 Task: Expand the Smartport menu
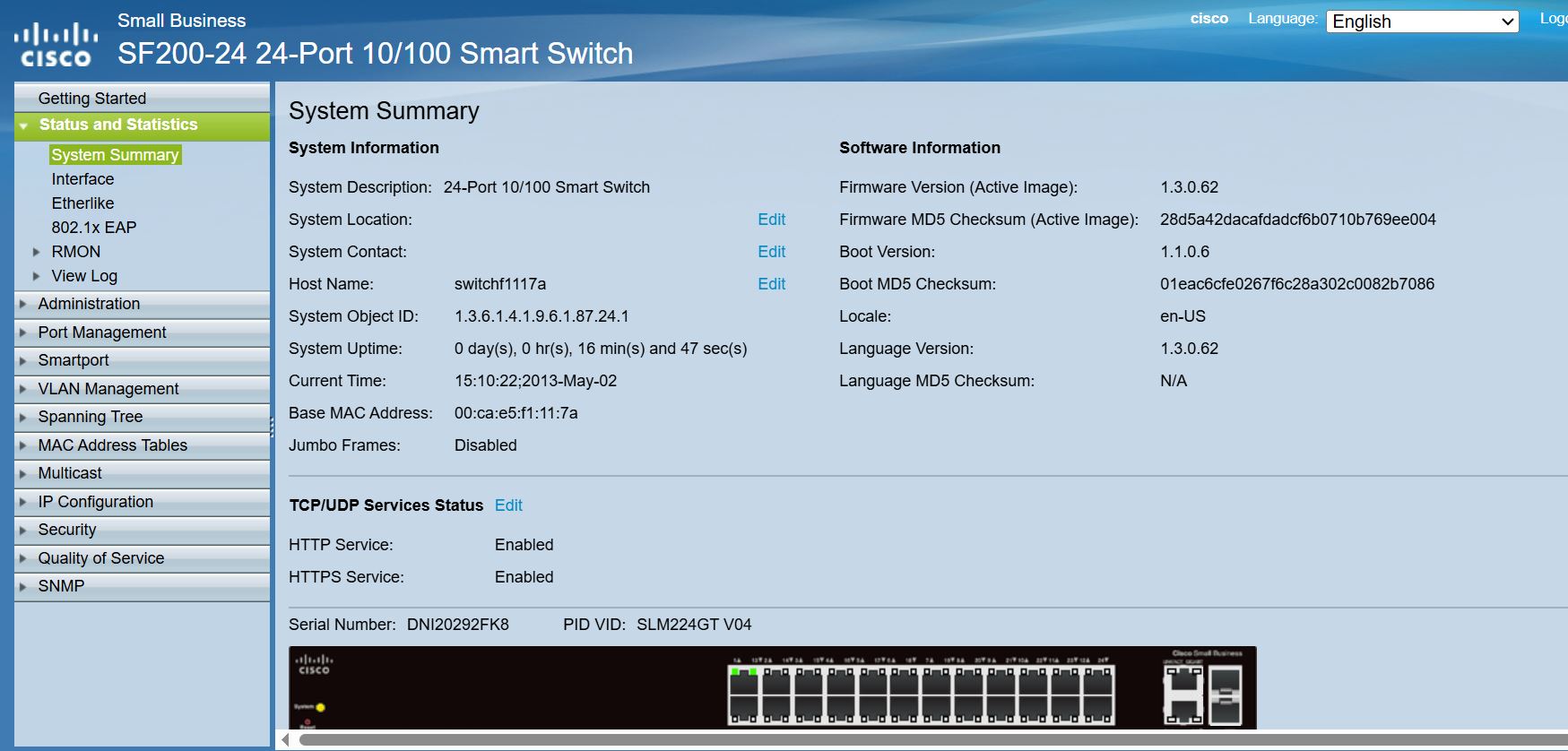tap(142, 360)
